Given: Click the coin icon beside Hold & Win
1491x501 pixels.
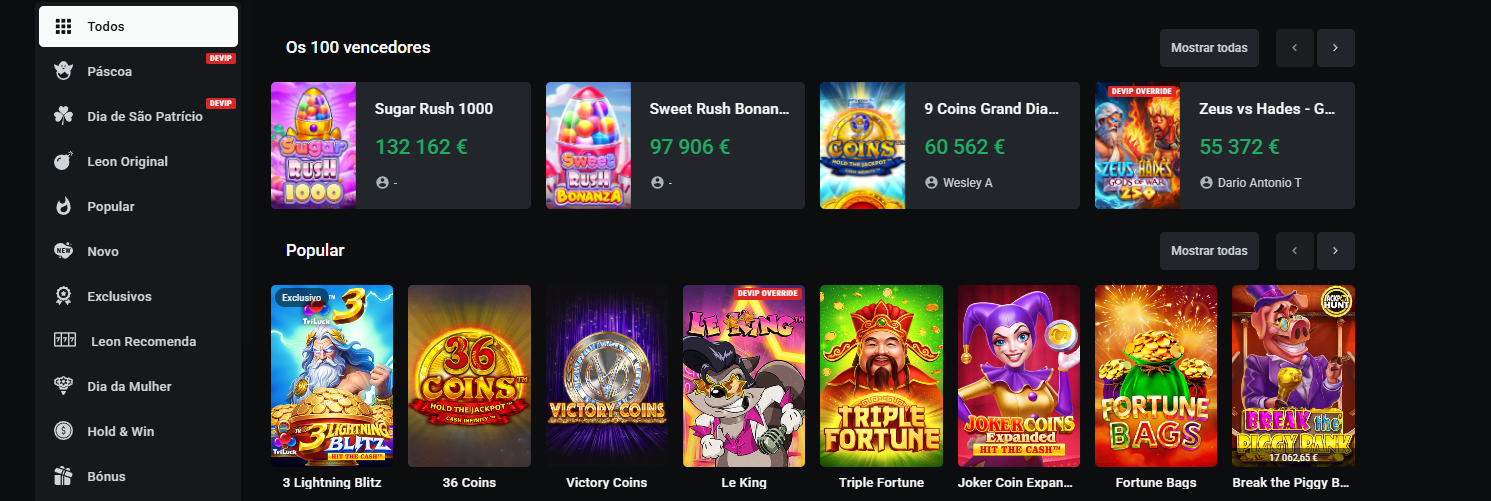Looking at the screenshot, I should (x=64, y=431).
